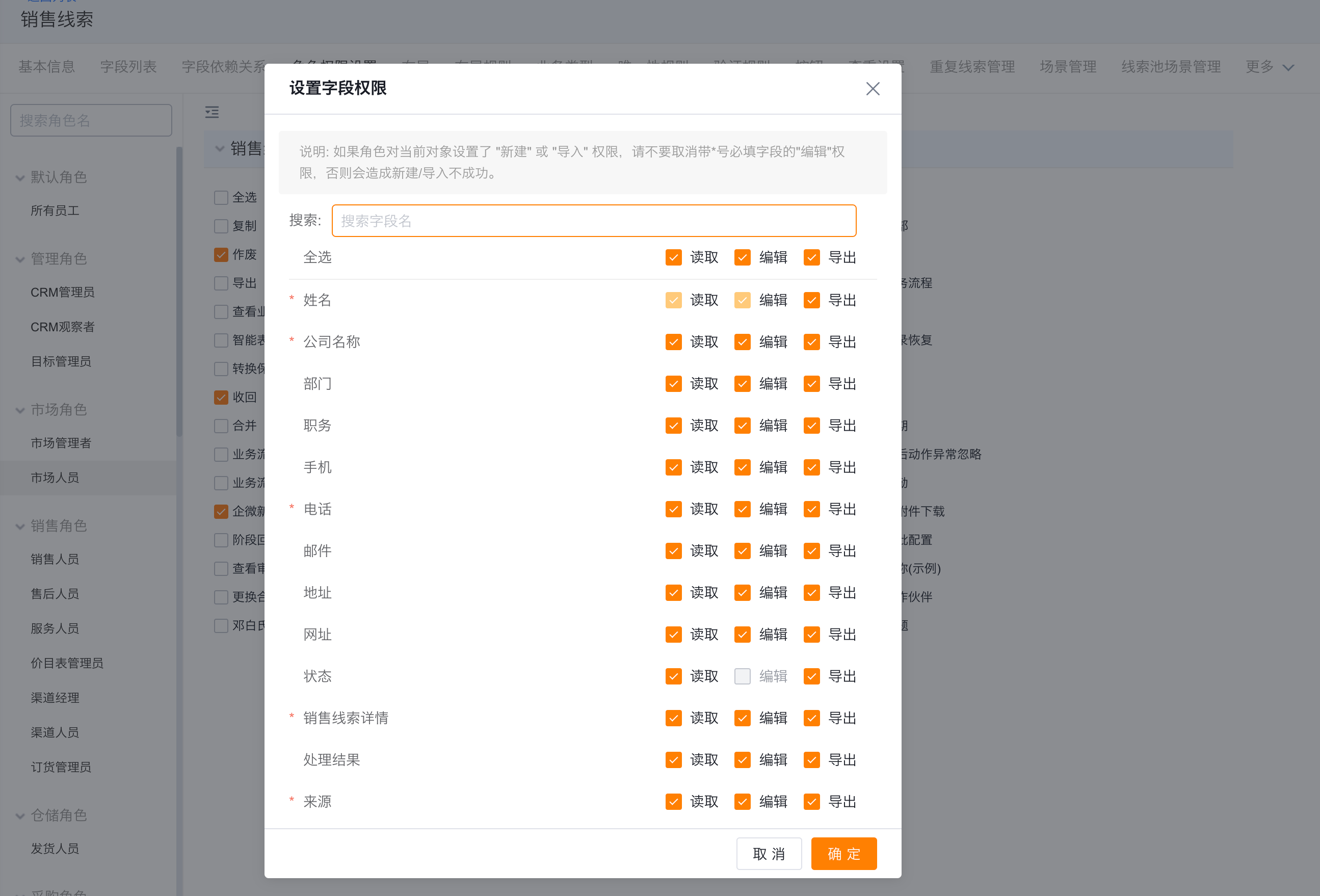Viewport: 1320px width, 896px height.
Task: Uncheck the 全选 row's 读取 checkbox
Action: [x=673, y=257]
